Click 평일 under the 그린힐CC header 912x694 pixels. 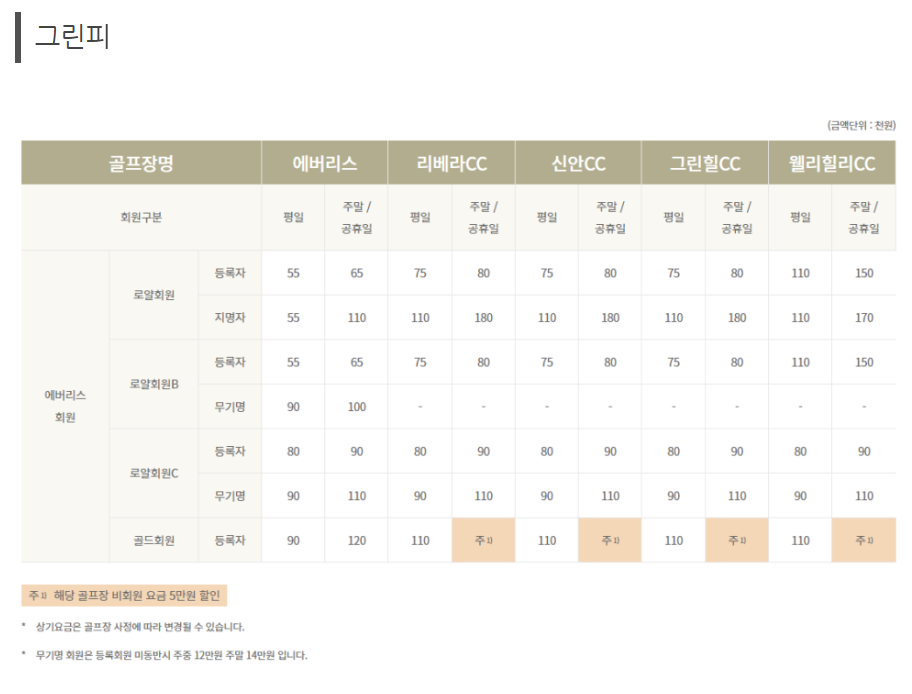tap(674, 218)
